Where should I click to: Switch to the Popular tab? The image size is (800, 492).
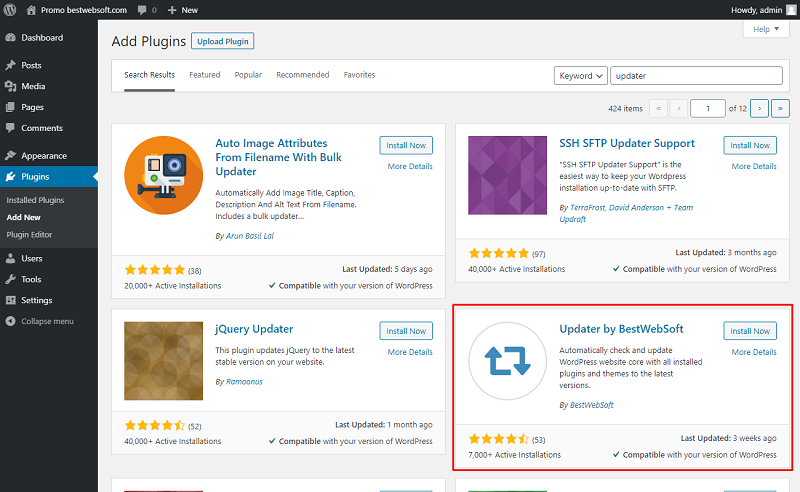tap(248, 75)
